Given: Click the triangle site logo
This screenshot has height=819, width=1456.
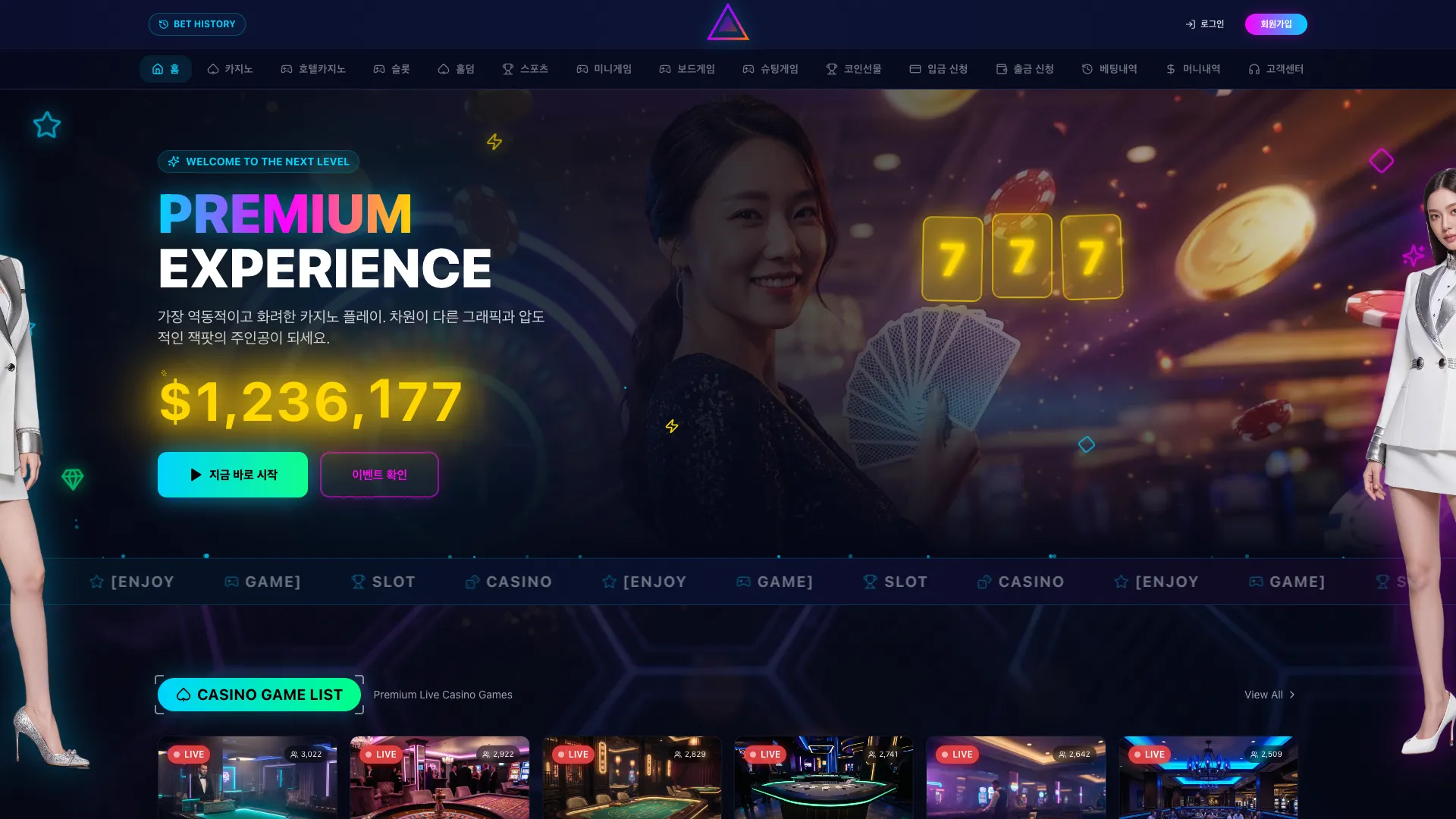Looking at the screenshot, I should (728, 23).
